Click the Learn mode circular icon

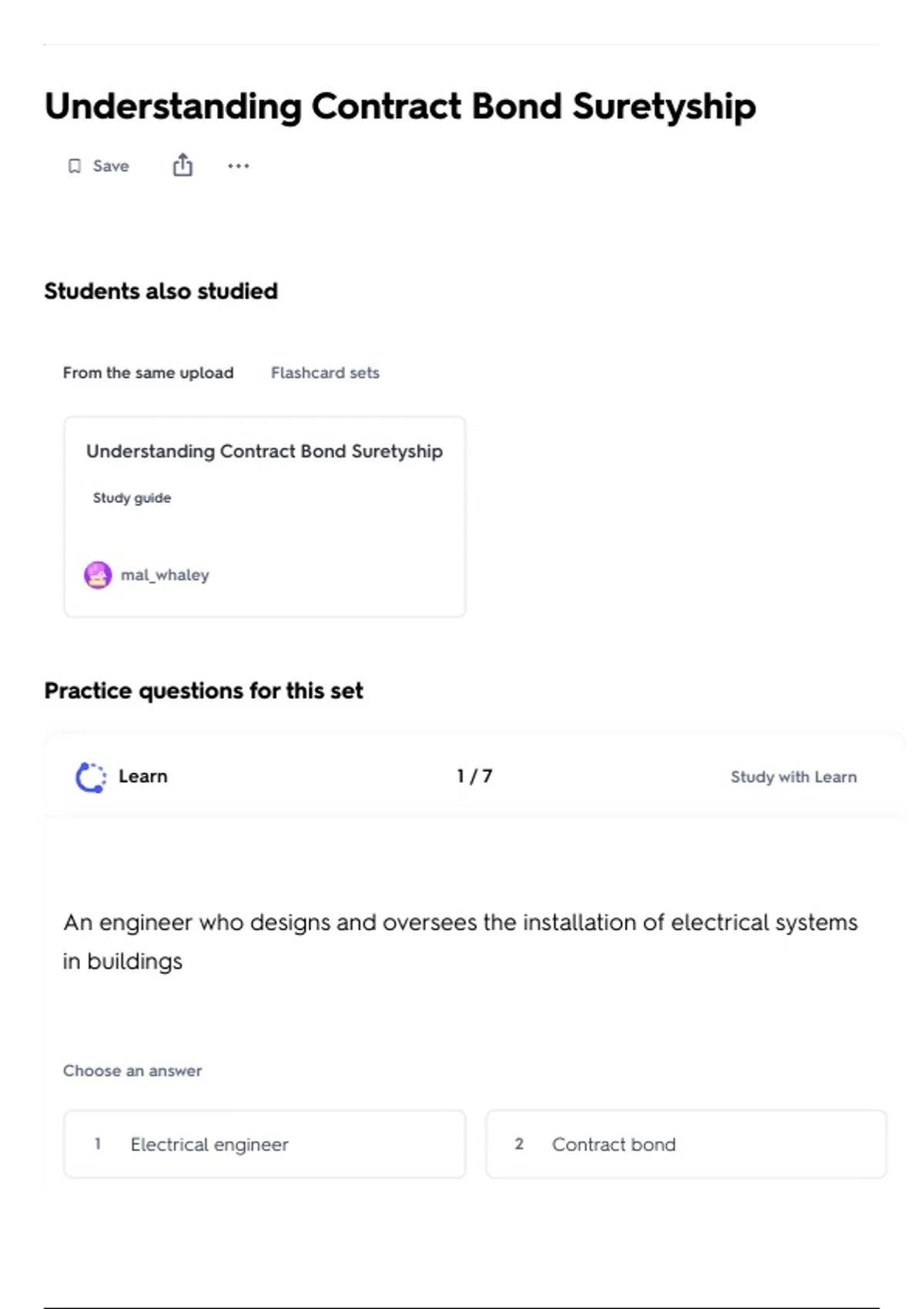(91, 777)
